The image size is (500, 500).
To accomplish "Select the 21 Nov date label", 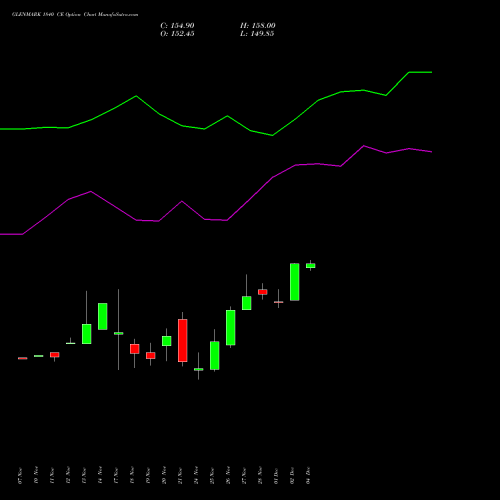I will click(180, 476).
